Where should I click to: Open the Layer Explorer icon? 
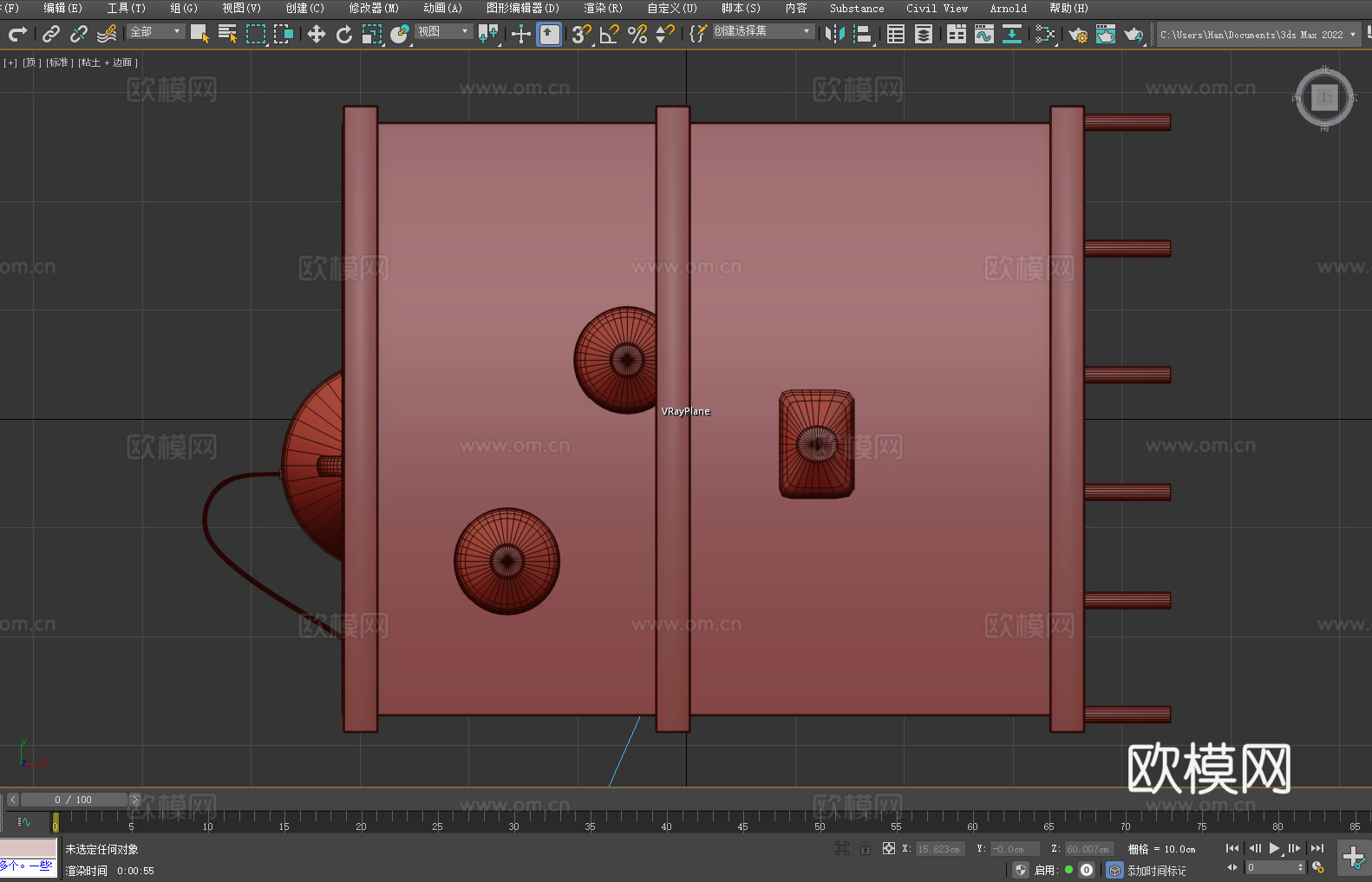coord(924,34)
